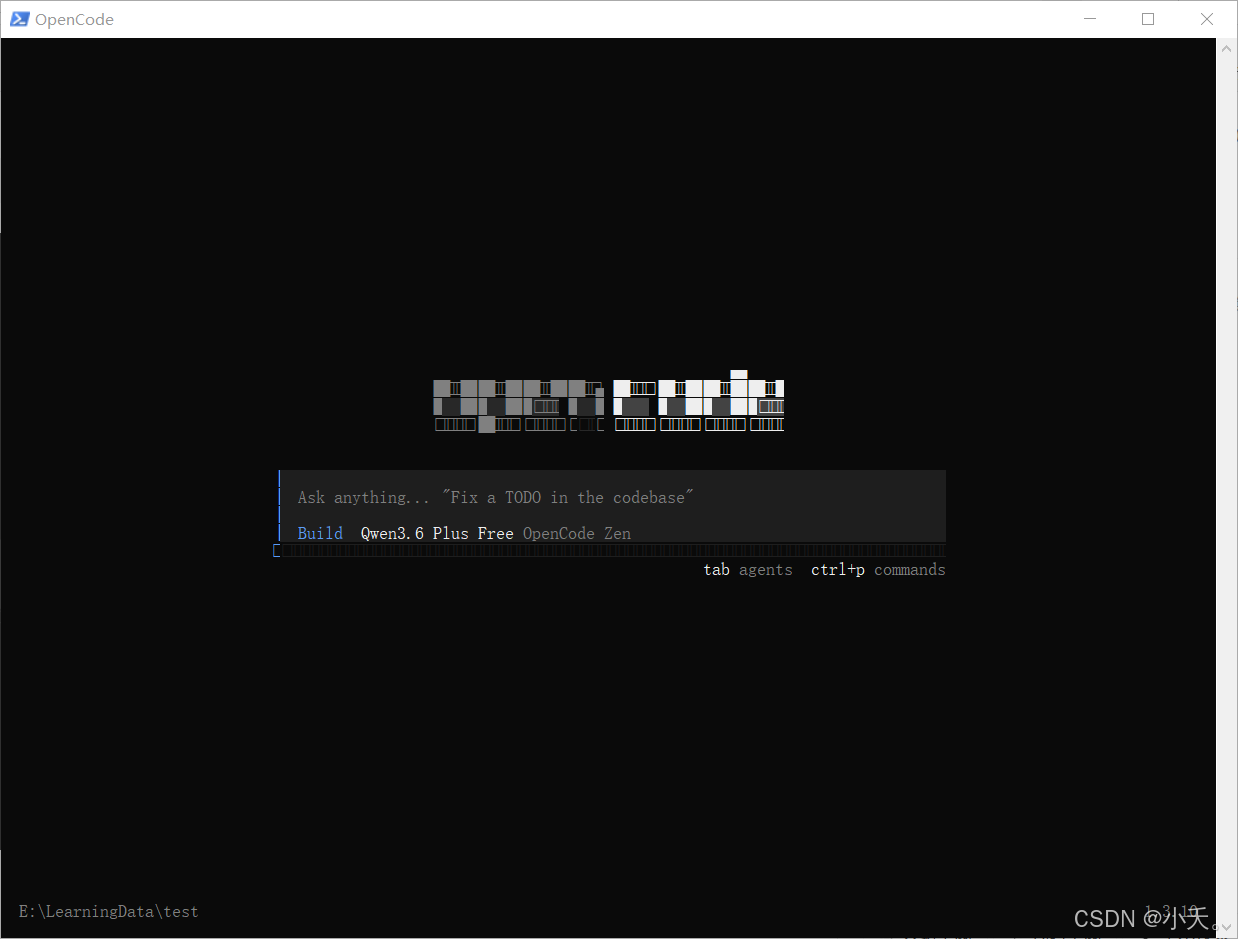
Task: Click the Build agent label
Action: pyautogui.click(x=320, y=533)
